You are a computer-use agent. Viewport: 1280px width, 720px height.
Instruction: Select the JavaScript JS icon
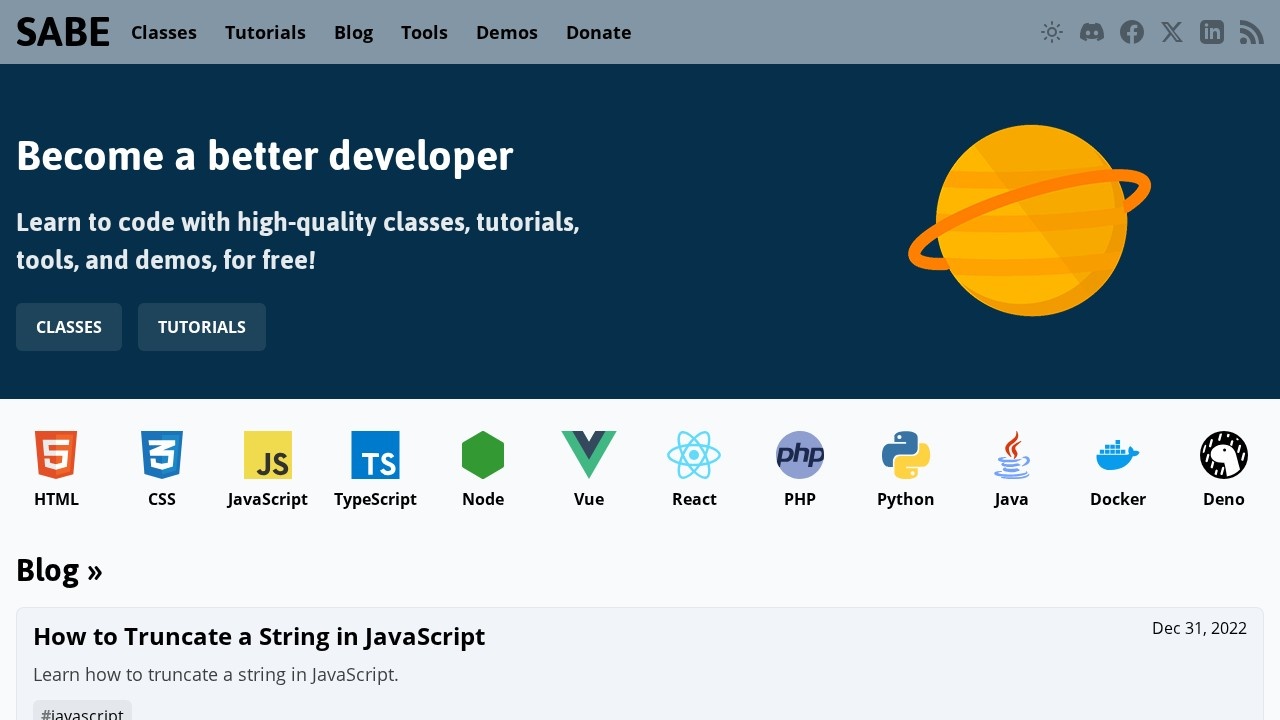pos(268,455)
